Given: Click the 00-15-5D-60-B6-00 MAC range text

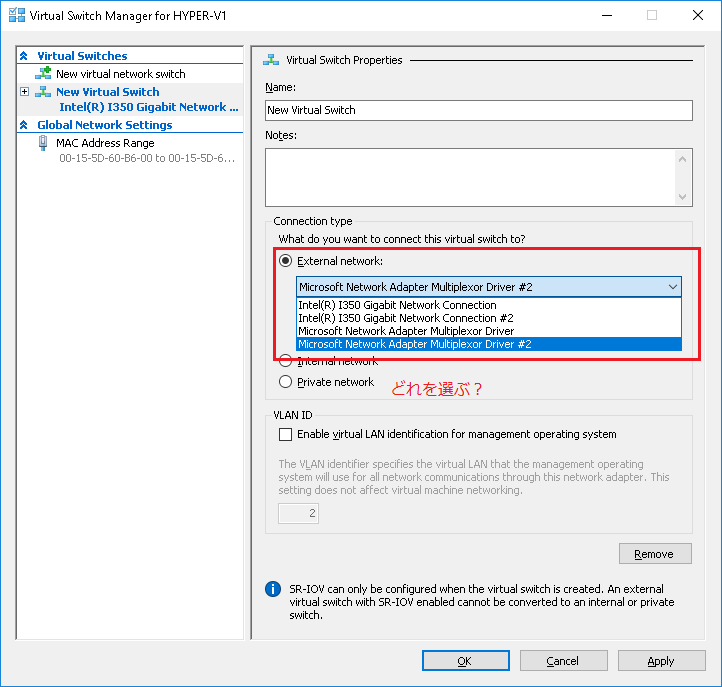Looking at the screenshot, I should [147, 158].
